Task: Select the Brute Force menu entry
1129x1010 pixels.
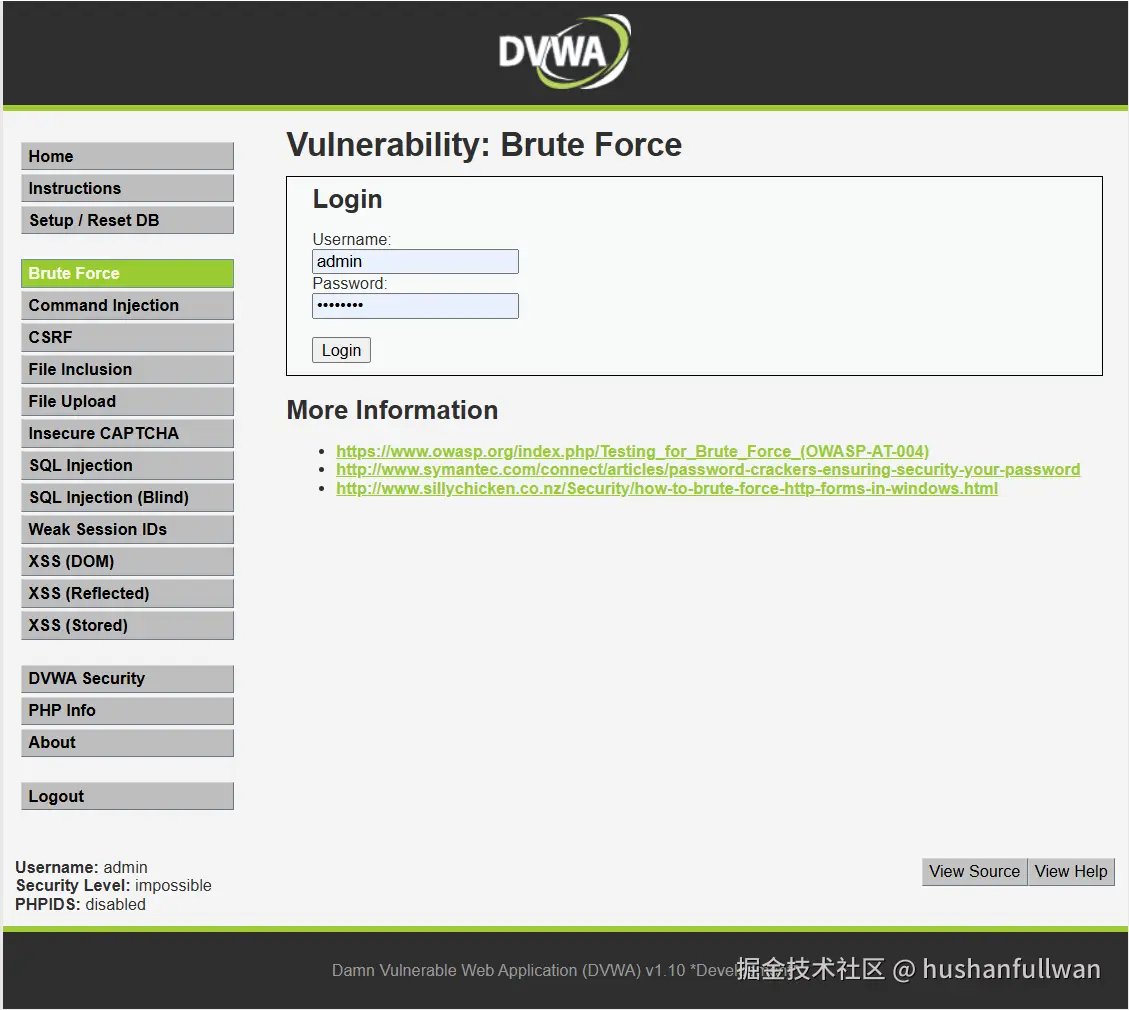Action: tap(127, 274)
